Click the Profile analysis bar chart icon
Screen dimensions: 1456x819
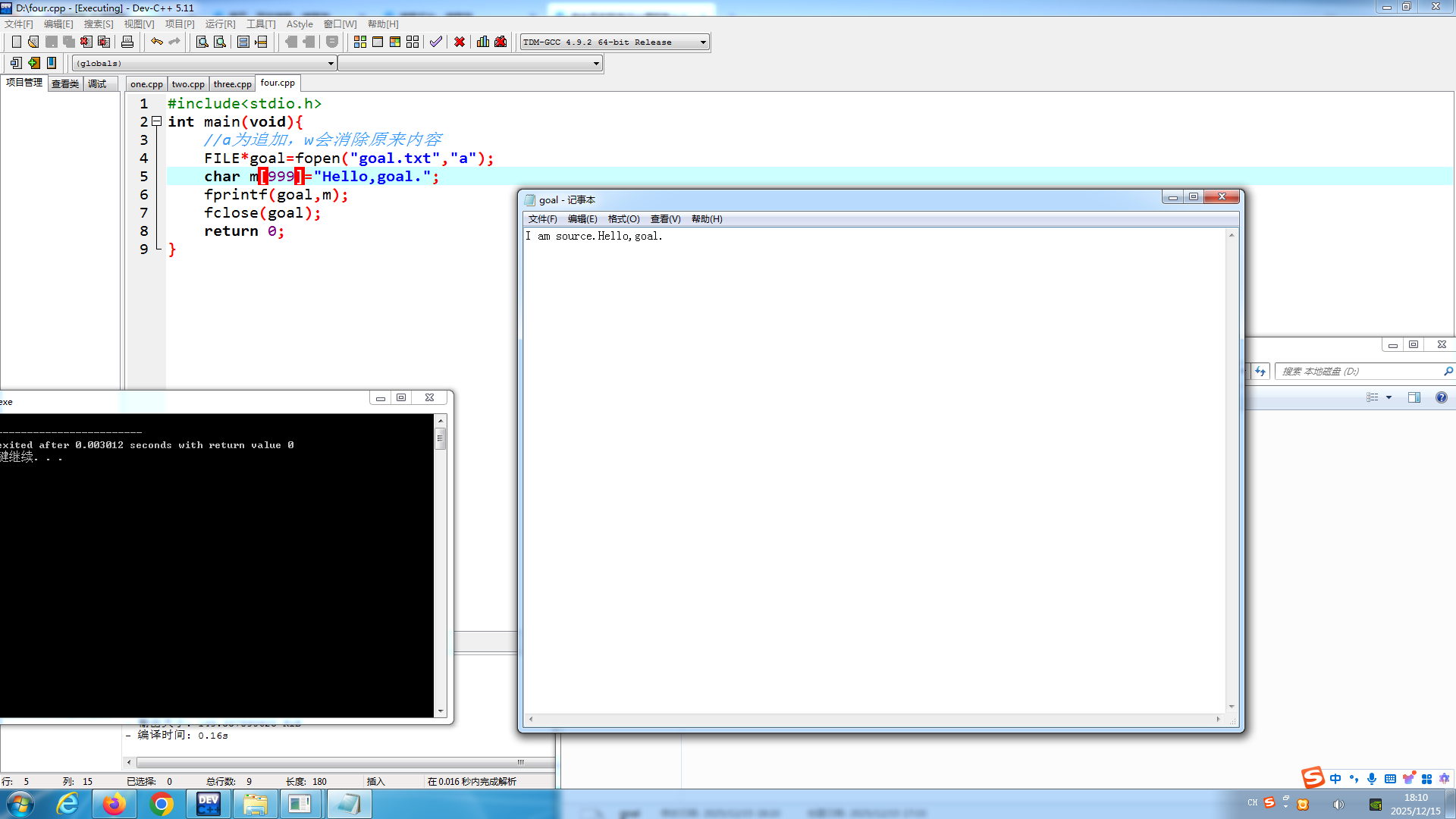pyautogui.click(x=483, y=42)
